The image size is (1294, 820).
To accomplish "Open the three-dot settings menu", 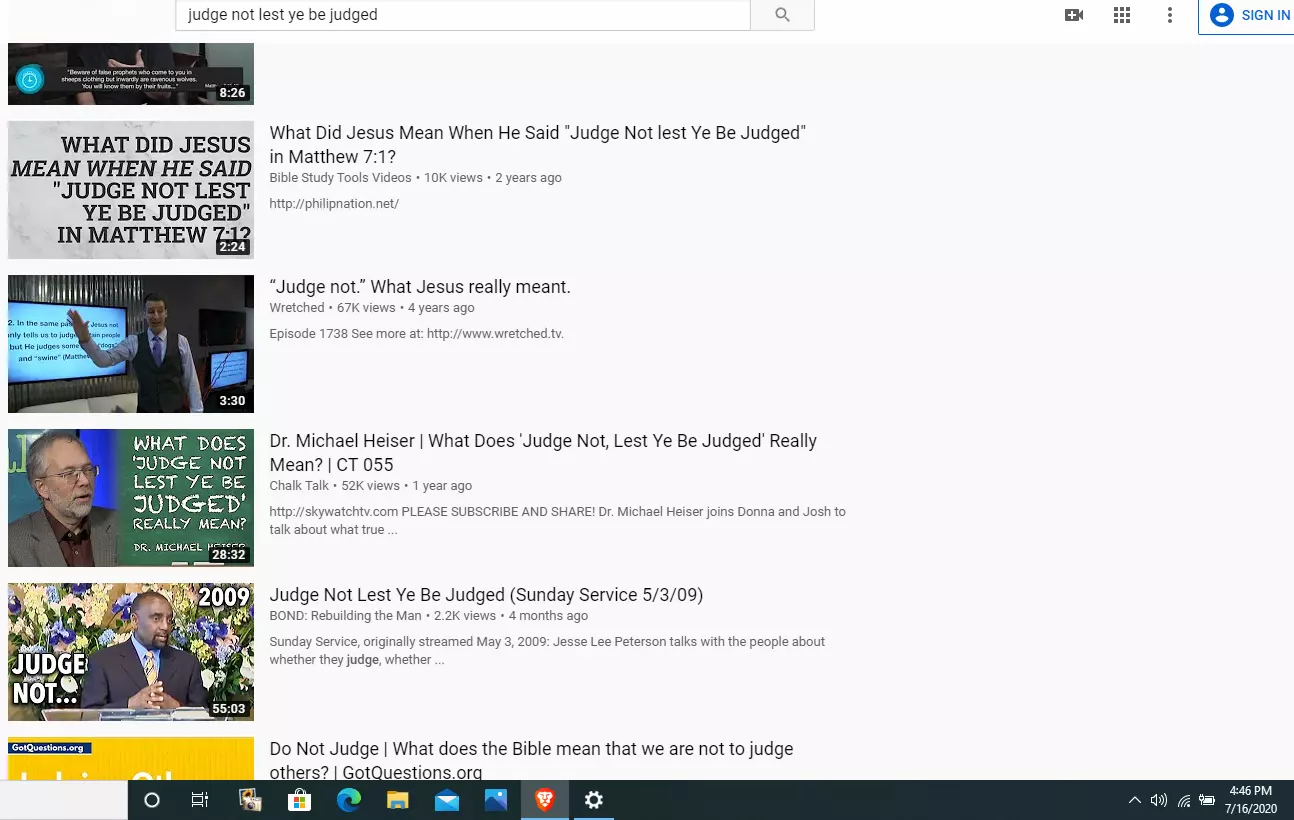I will coord(1170,15).
